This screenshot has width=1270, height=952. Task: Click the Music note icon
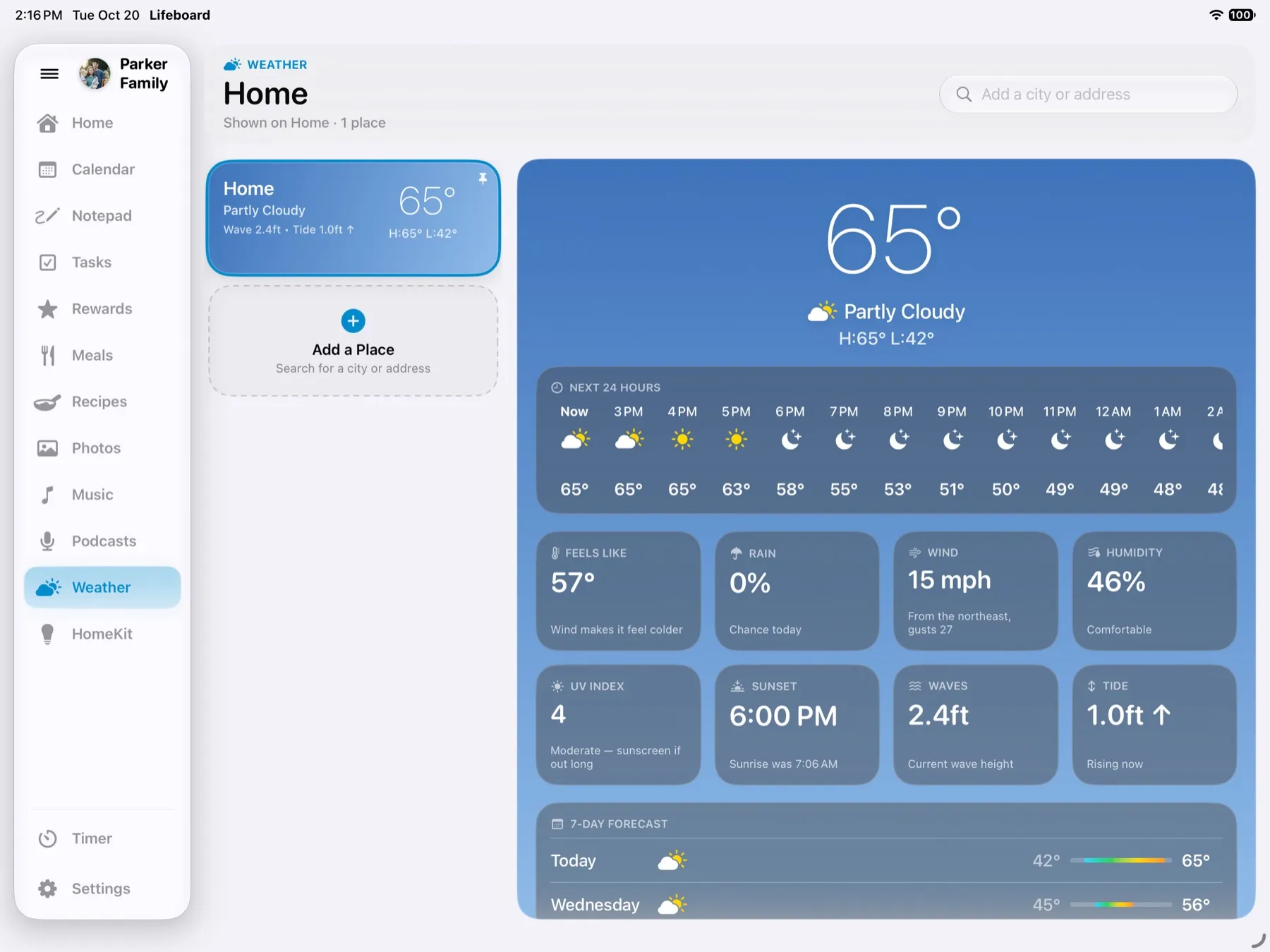47,495
